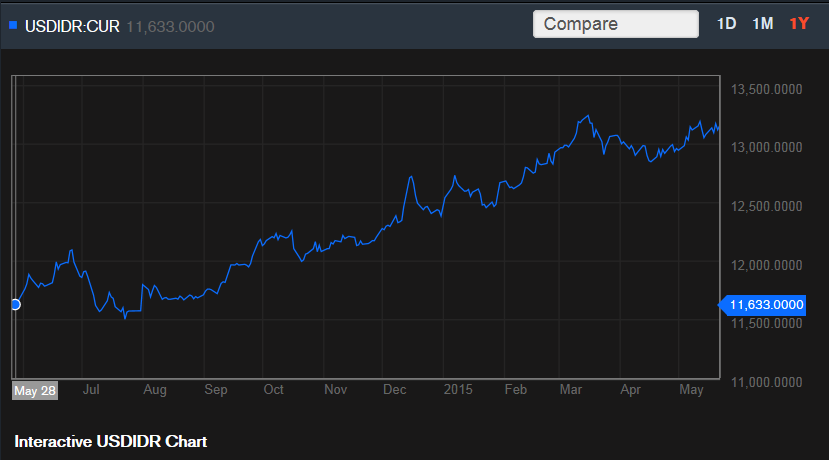The width and height of the screenshot is (829, 460).
Task: Click the Interactive USDIDR Chart heading
Action: 110,441
